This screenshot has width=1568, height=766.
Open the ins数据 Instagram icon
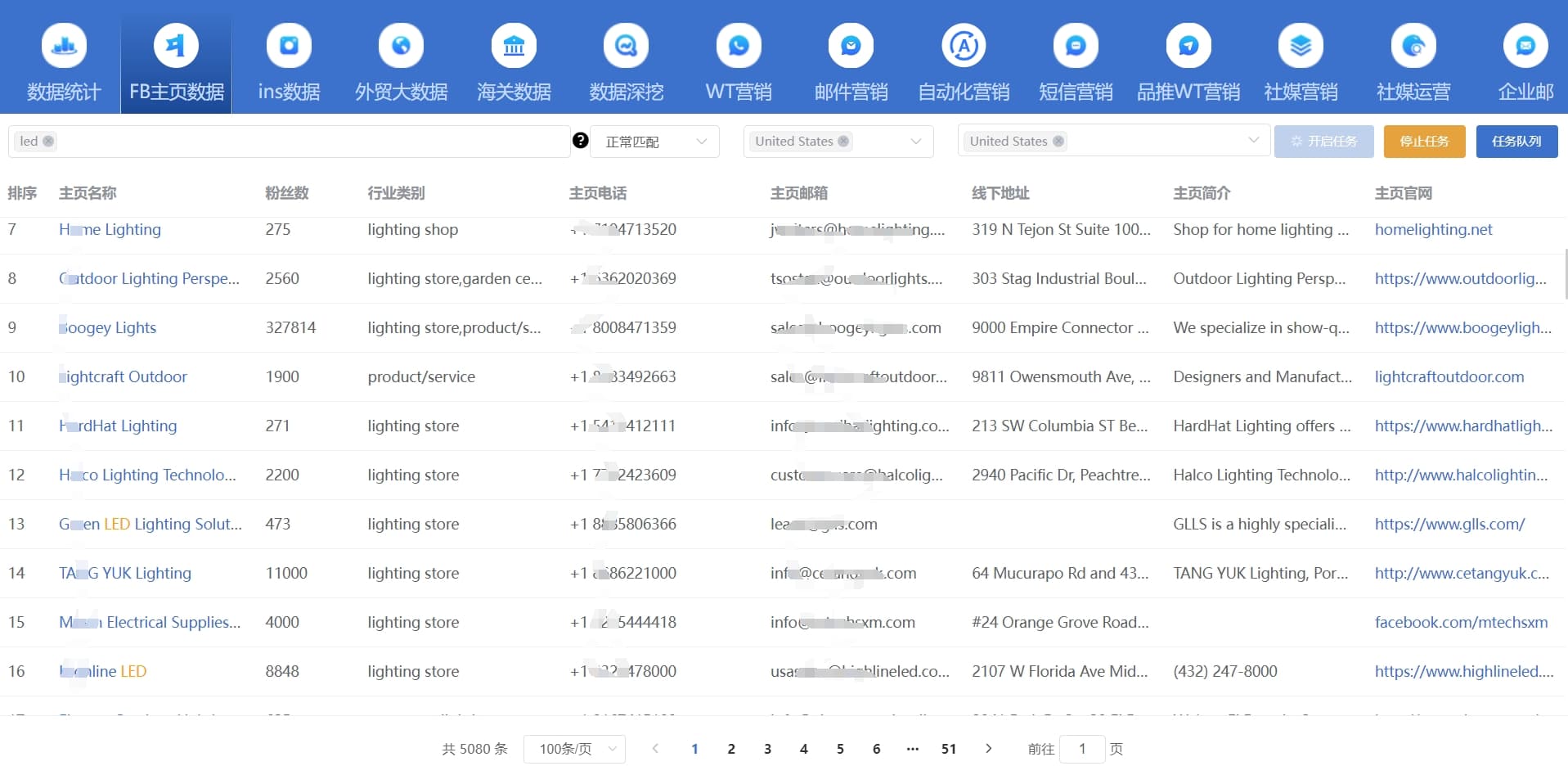click(x=289, y=46)
